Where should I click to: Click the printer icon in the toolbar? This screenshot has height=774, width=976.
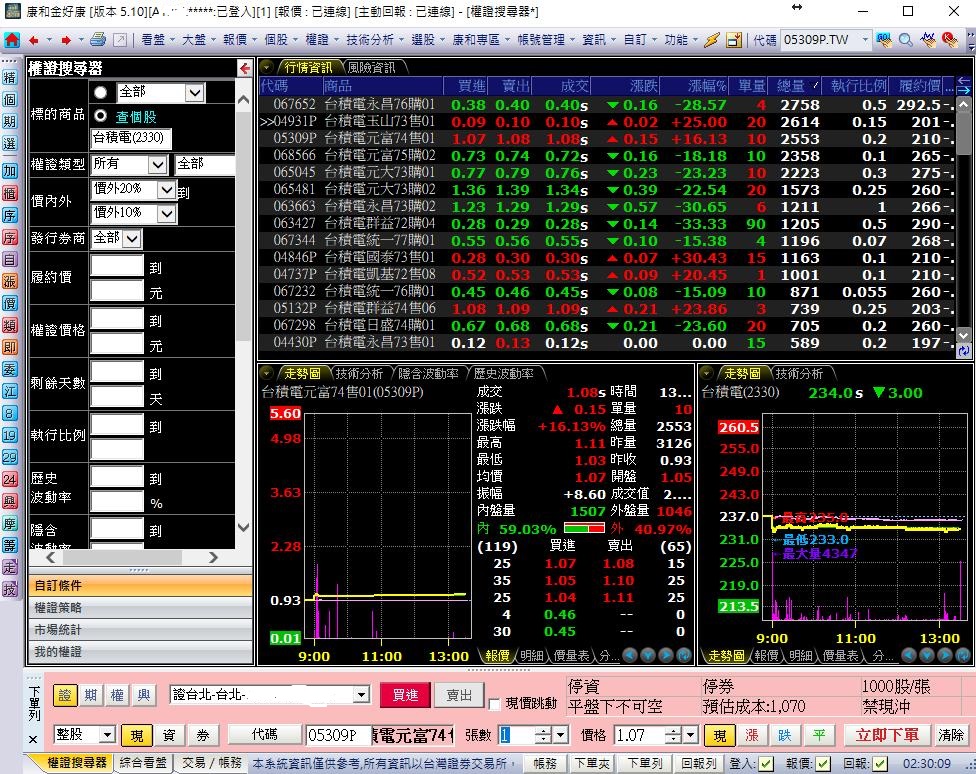pos(98,40)
